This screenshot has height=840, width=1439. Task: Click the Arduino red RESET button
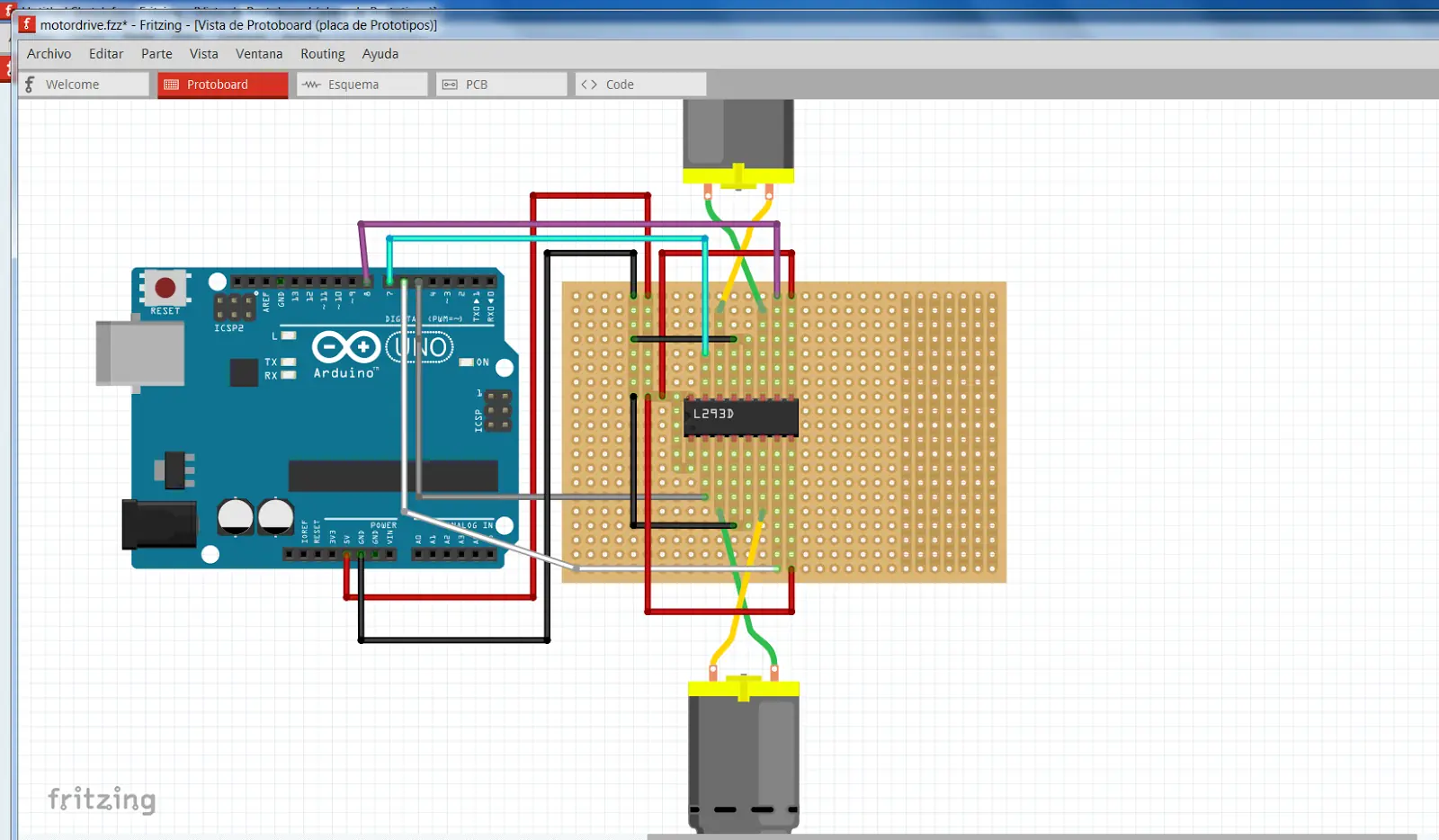tap(165, 288)
